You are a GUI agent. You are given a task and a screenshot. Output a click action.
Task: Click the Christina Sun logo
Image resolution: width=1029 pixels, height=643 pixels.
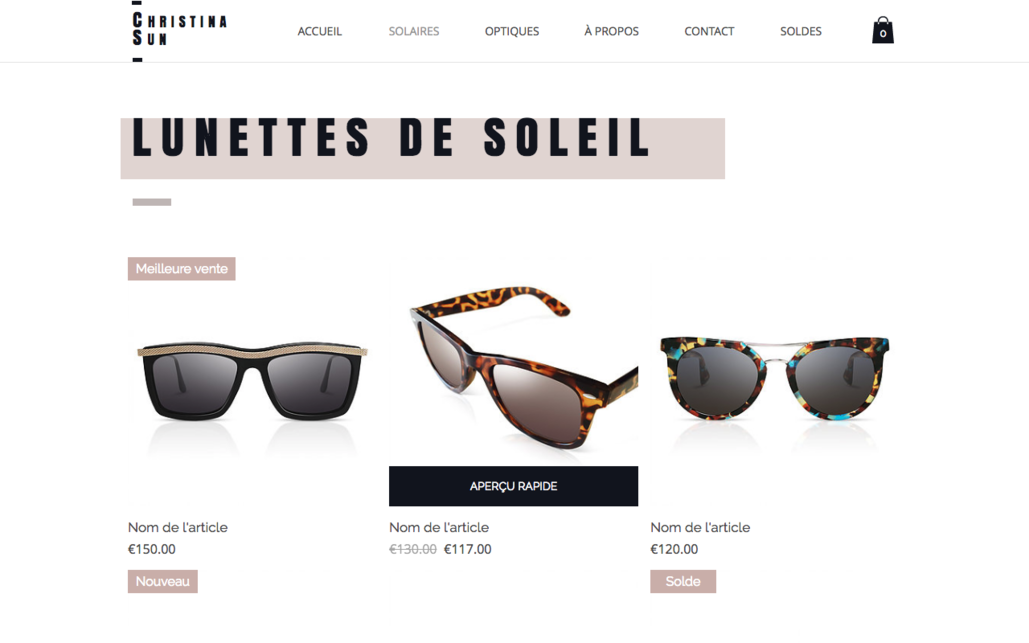(x=180, y=30)
